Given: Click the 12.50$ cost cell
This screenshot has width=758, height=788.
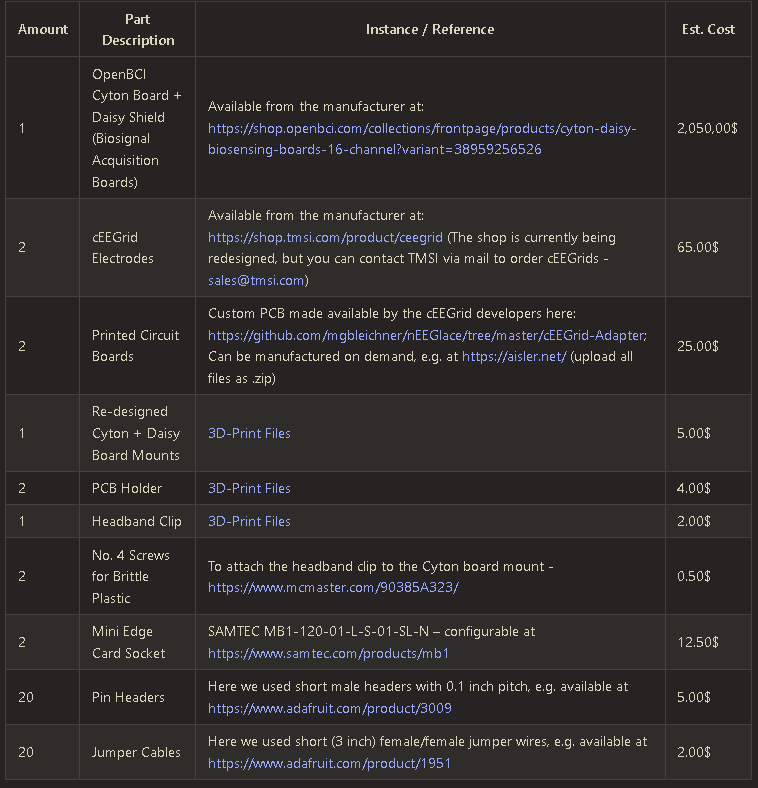Looking at the screenshot, I should pos(698,642).
